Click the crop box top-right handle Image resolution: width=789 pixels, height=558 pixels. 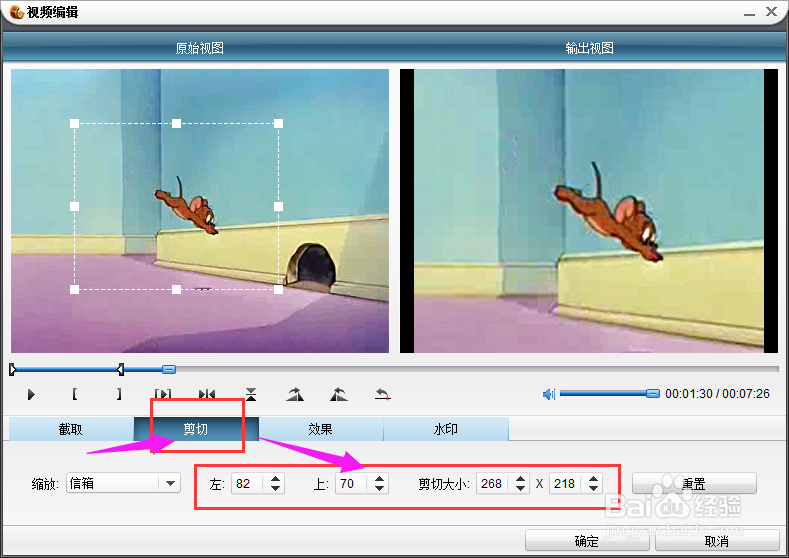tap(278, 123)
